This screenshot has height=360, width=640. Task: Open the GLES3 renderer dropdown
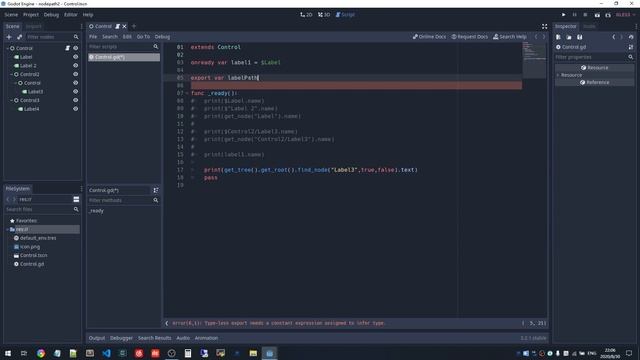click(x=625, y=15)
